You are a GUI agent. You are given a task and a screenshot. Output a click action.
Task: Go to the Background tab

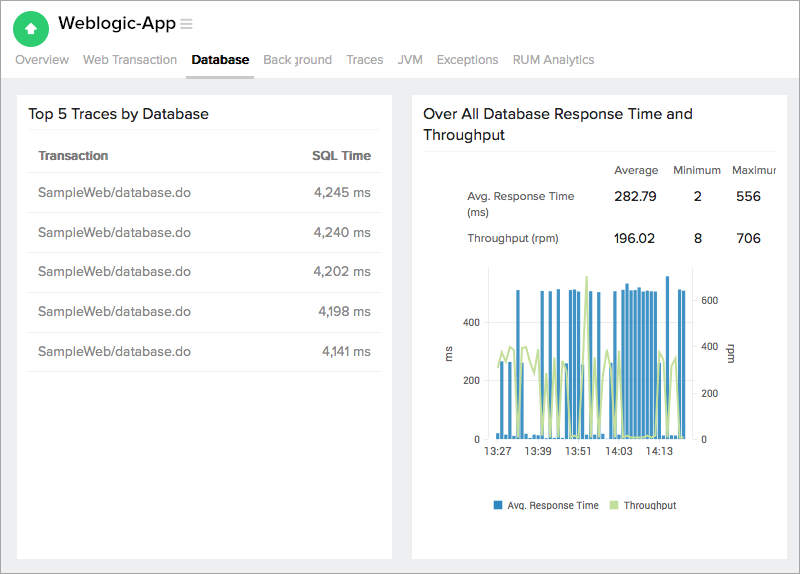click(x=297, y=60)
